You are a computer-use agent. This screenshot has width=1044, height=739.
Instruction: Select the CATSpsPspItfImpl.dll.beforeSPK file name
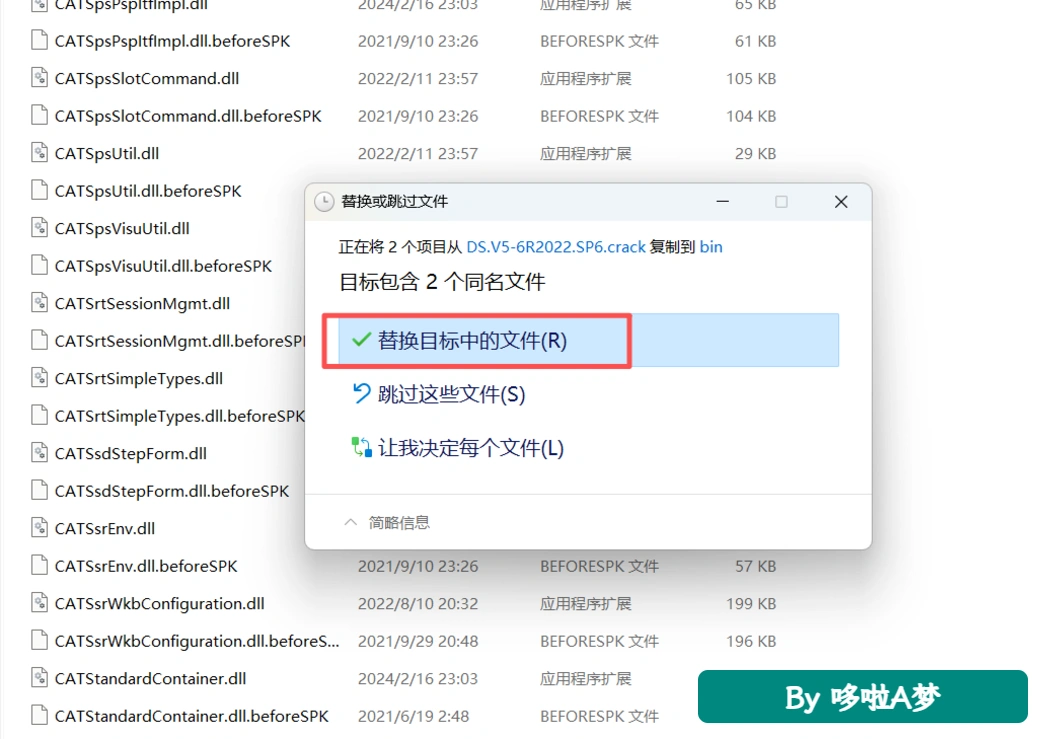point(172,41)
